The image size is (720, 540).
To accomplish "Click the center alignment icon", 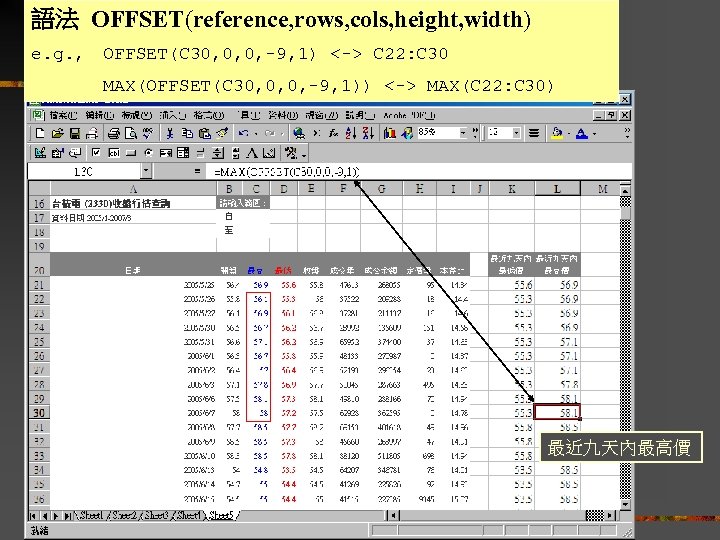I will tap(534, 133).
